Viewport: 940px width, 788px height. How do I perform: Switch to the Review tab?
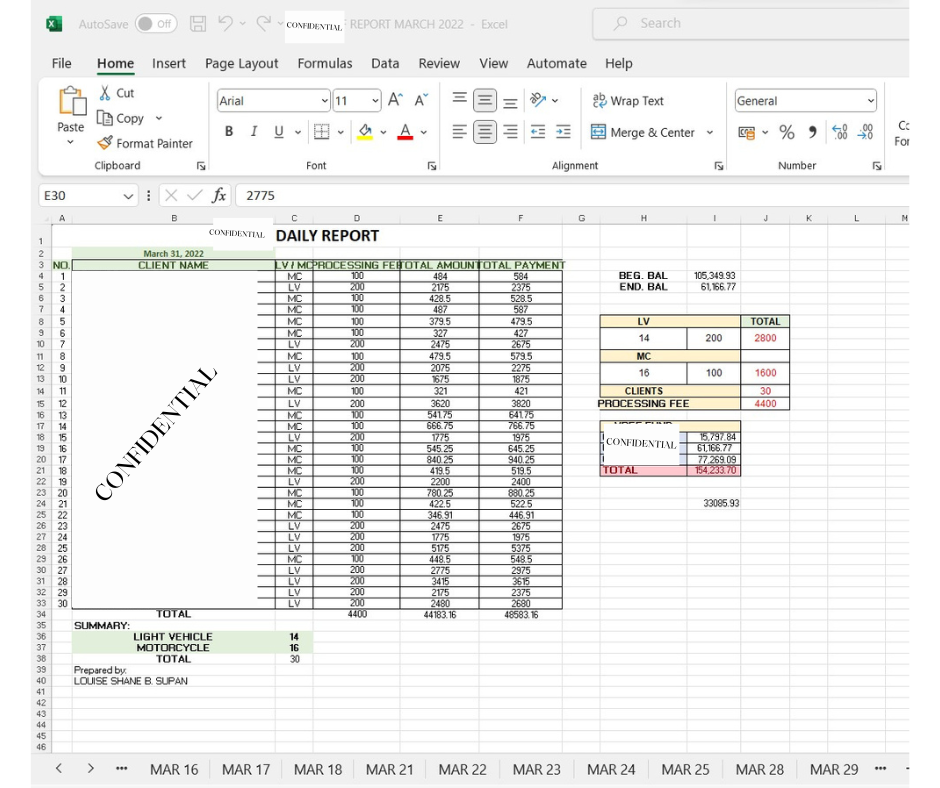[439, 63]
